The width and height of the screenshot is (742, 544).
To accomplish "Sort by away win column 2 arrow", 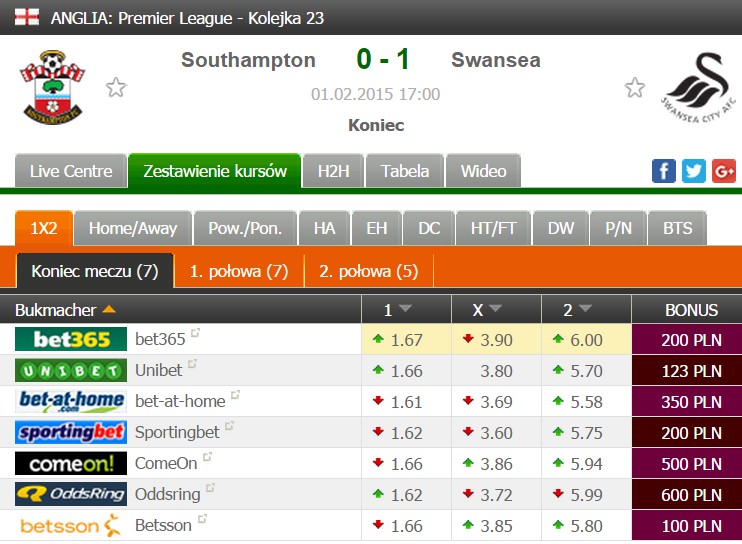I will [x=585, y=308].
